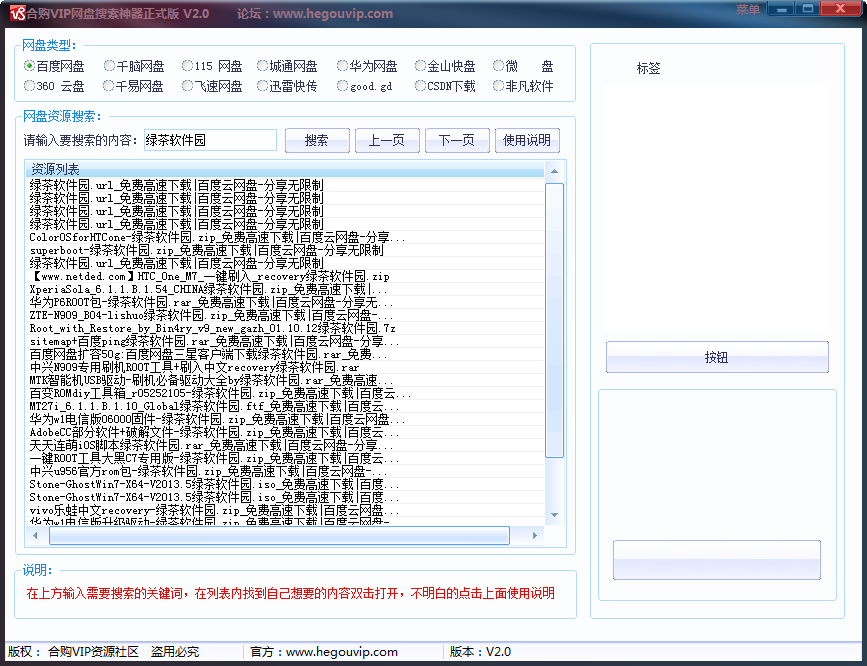Screen dimensions: 867x666
Task: Click the horizontal scroll right arrow
Action: [535, 535]
